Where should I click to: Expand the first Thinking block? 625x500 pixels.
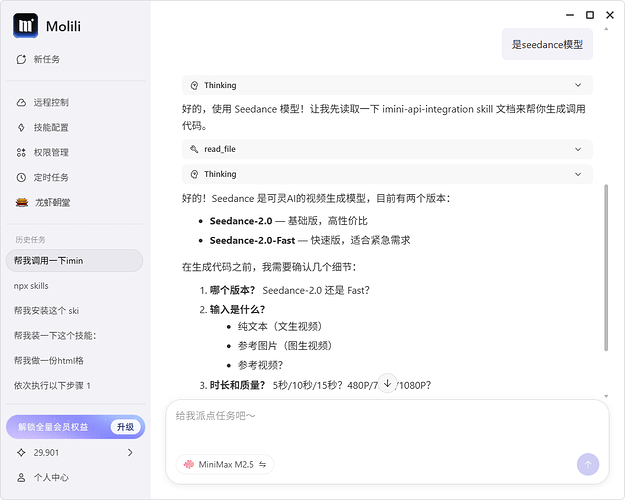point(387,85)
